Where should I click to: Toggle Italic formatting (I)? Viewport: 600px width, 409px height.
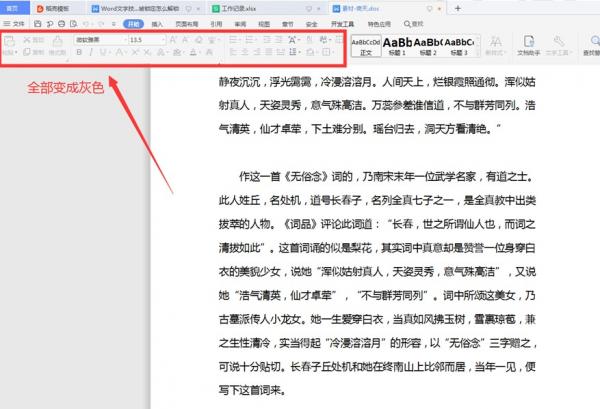(x=91, y=52)
